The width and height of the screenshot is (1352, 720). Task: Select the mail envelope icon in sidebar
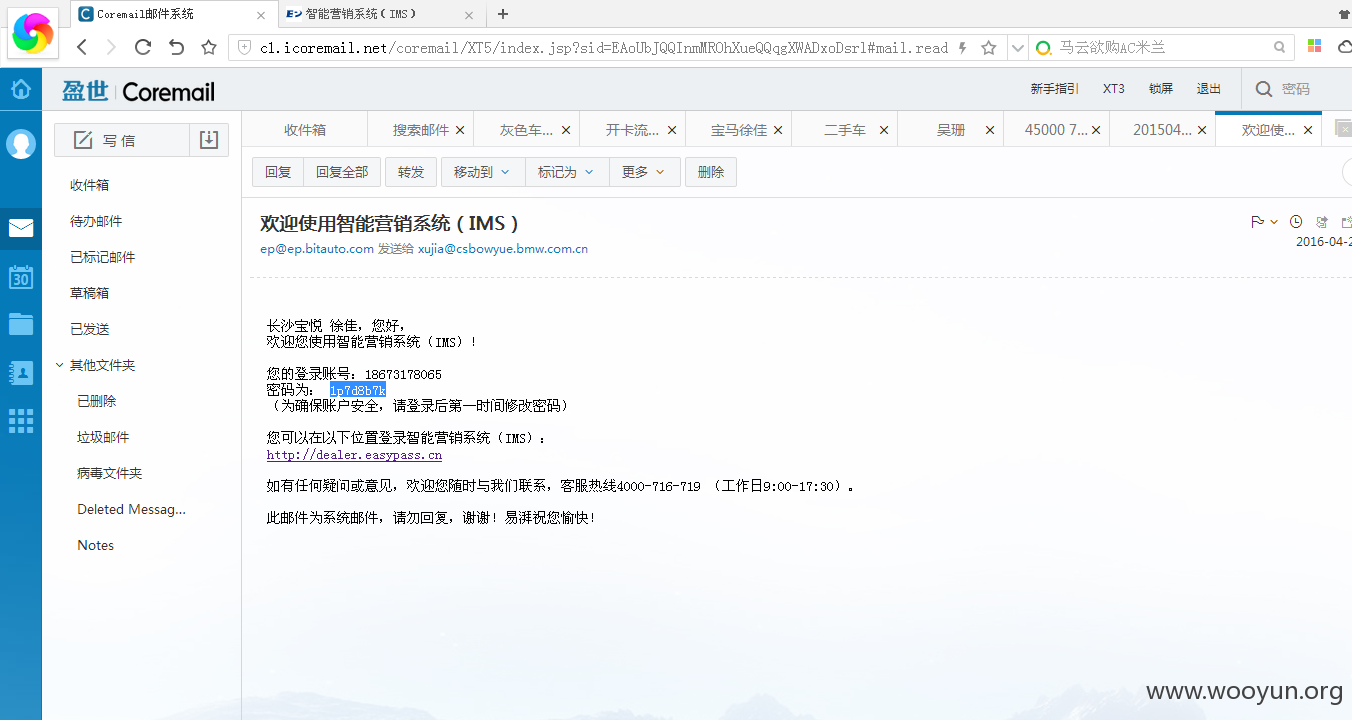(x=21, y=228)
